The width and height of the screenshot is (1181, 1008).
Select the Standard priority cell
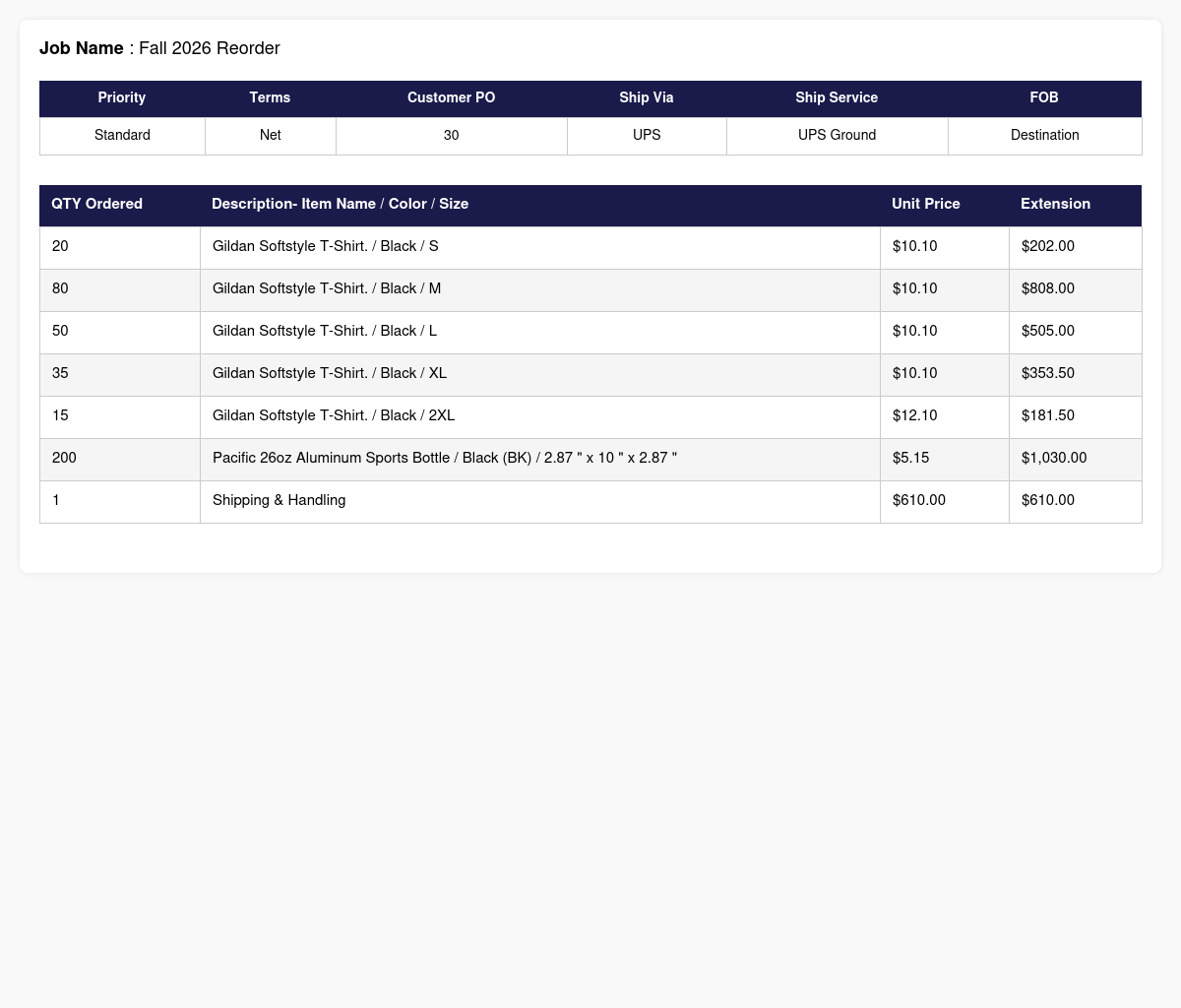(x=122, y=136)
